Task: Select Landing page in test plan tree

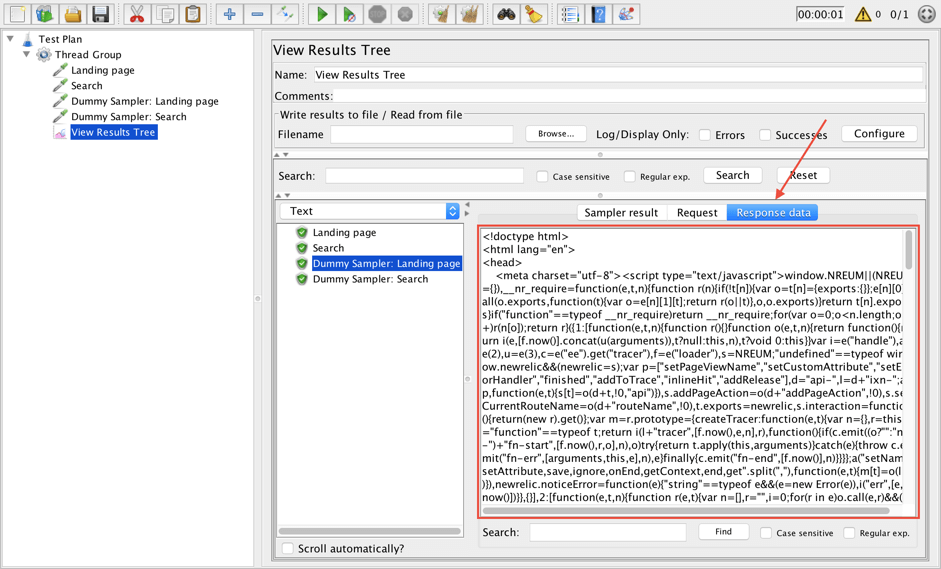Action: point(103,70)
